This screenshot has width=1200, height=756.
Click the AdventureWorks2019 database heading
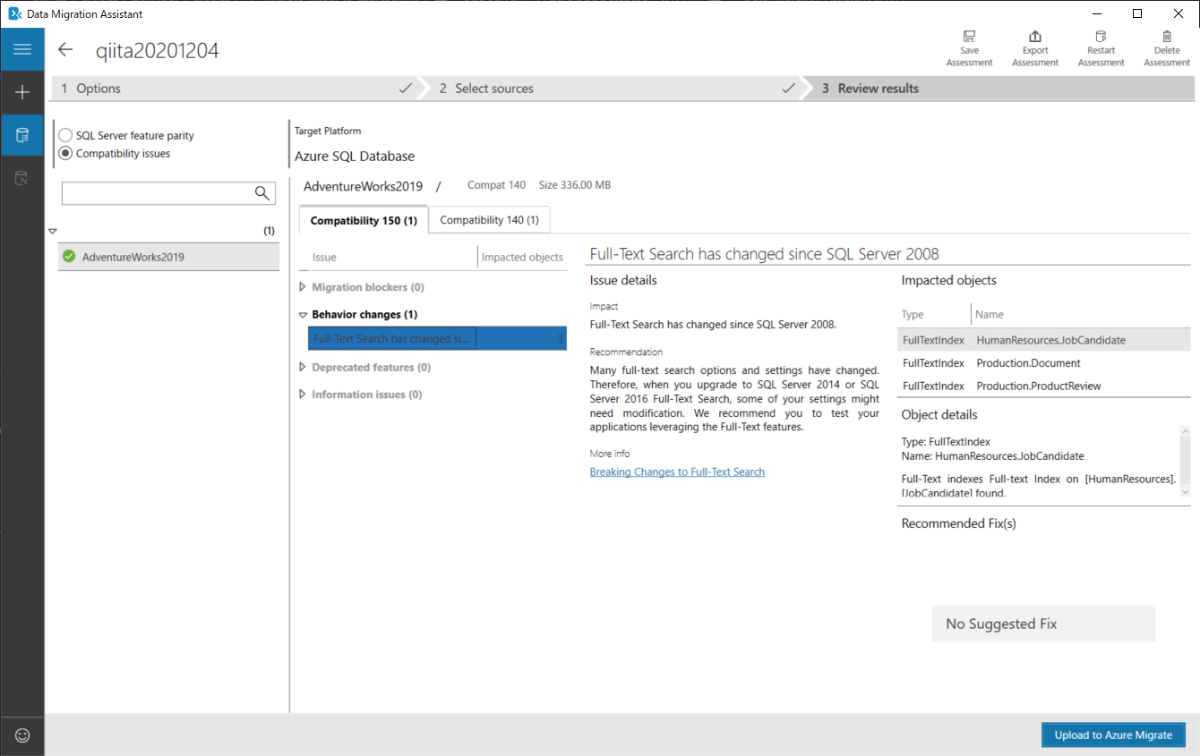click(x=363, y=186)
